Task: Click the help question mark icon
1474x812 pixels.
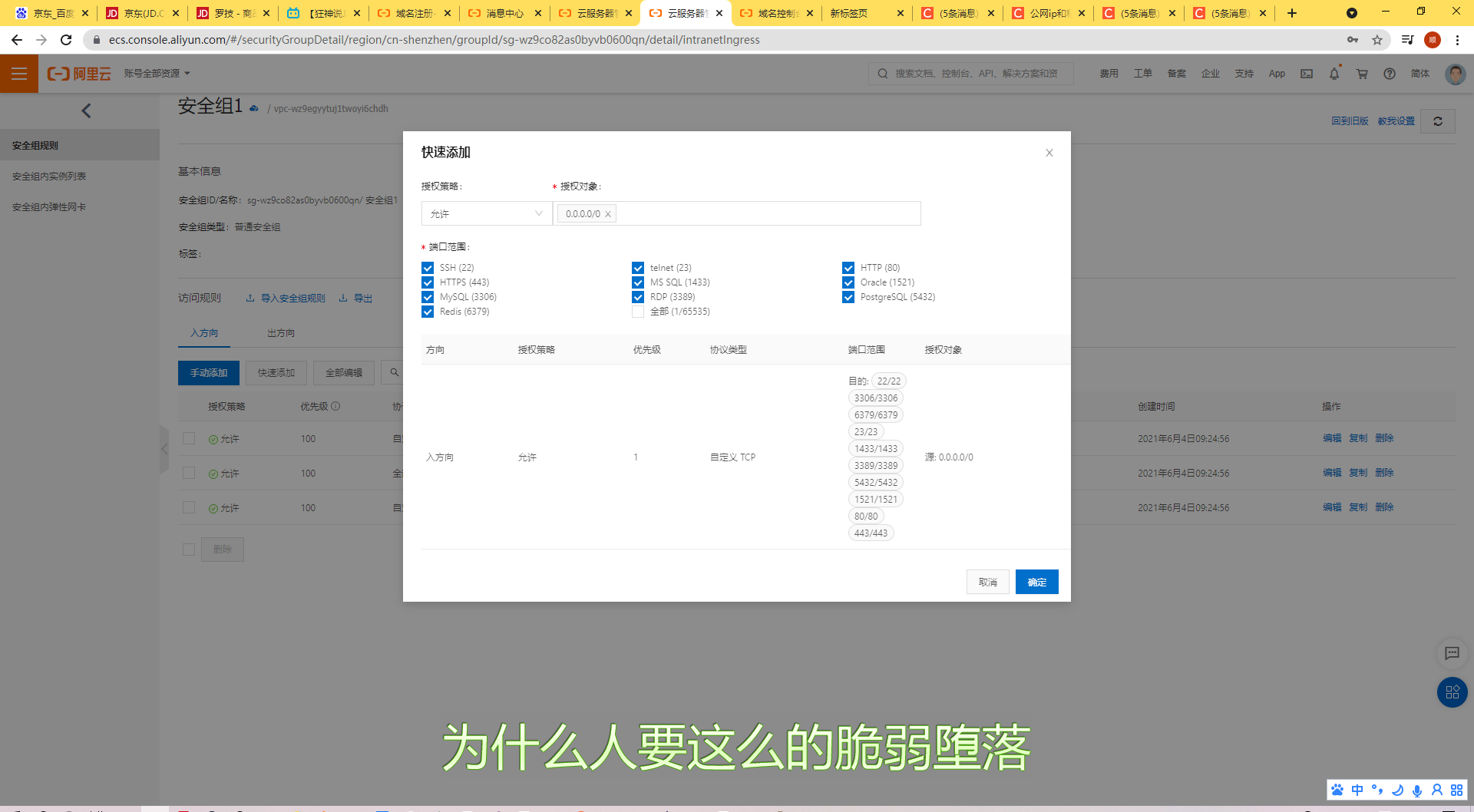Action: point(1390,74)
